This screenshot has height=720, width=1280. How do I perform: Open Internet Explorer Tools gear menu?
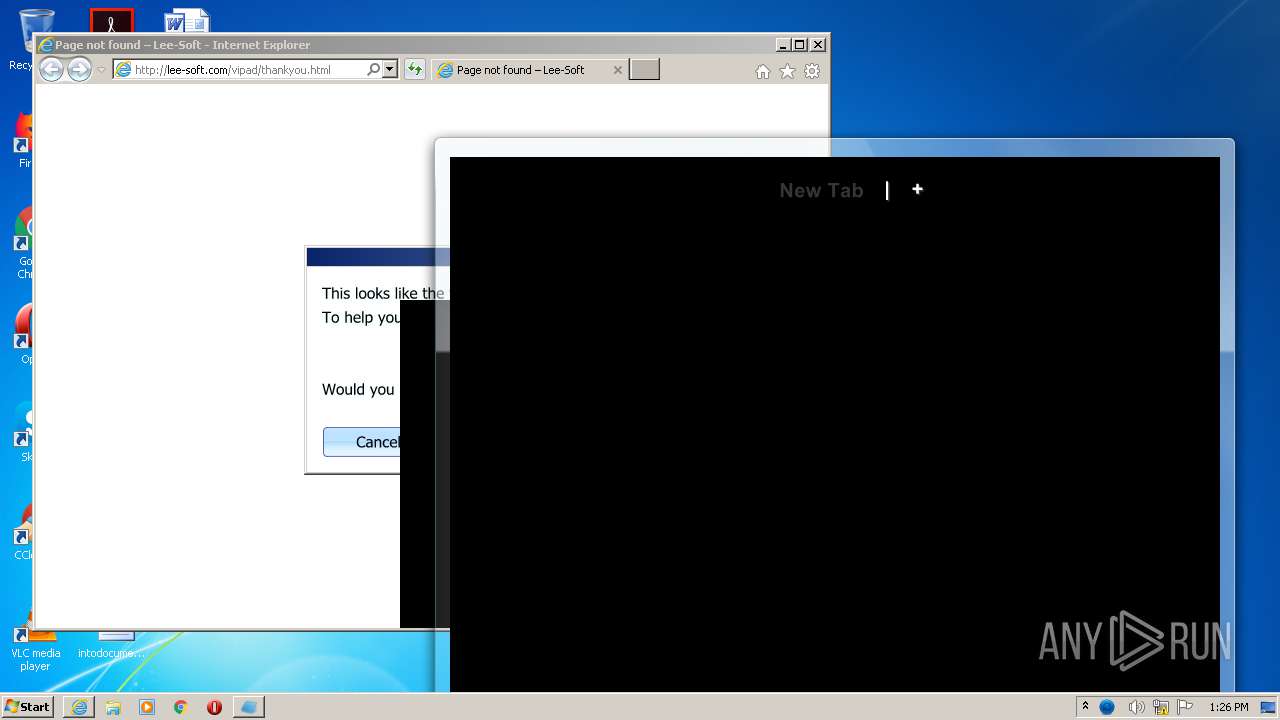coord(812,71)
